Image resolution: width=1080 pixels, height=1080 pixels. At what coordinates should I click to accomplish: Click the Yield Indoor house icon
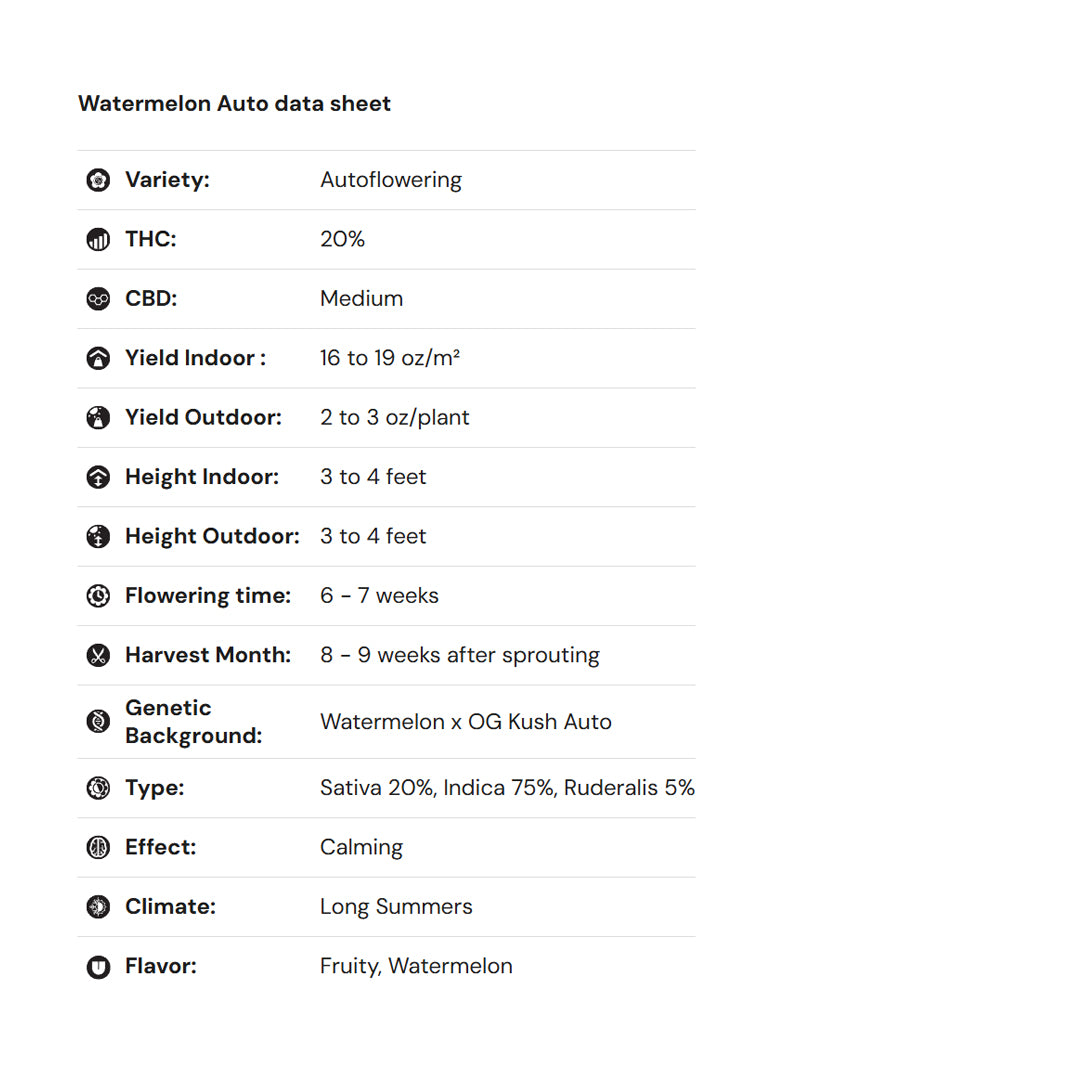coord(98,359)
